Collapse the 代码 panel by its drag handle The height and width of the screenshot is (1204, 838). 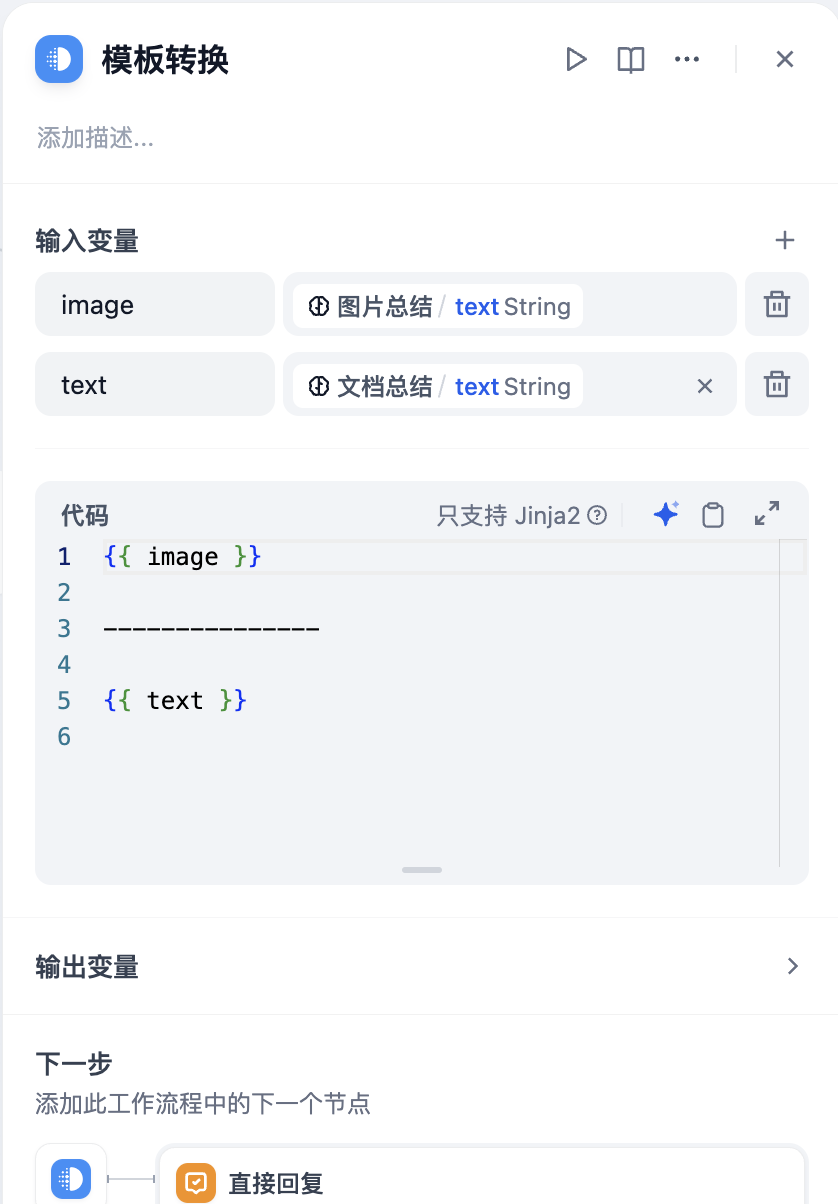point(421,869)
